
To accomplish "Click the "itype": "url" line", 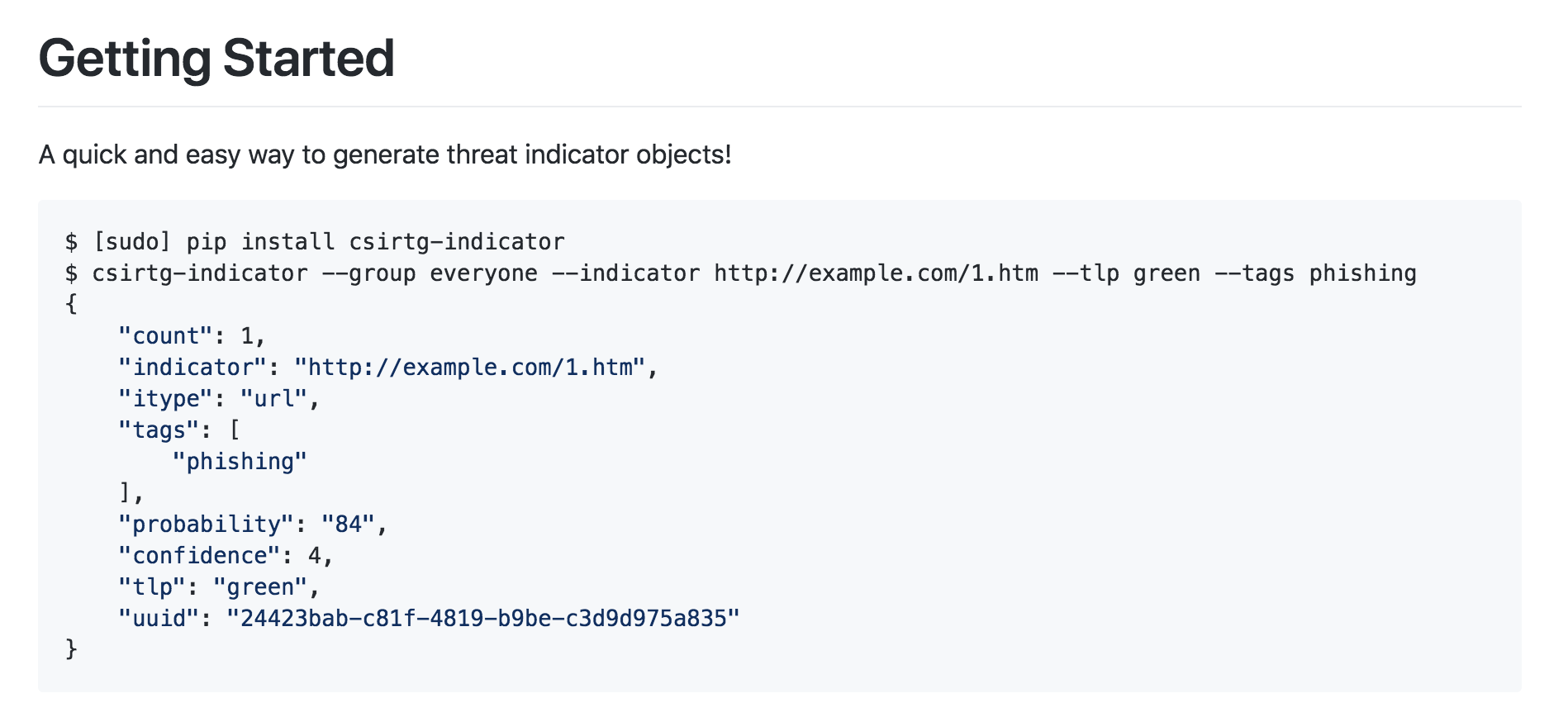I will tap(219, 399).
